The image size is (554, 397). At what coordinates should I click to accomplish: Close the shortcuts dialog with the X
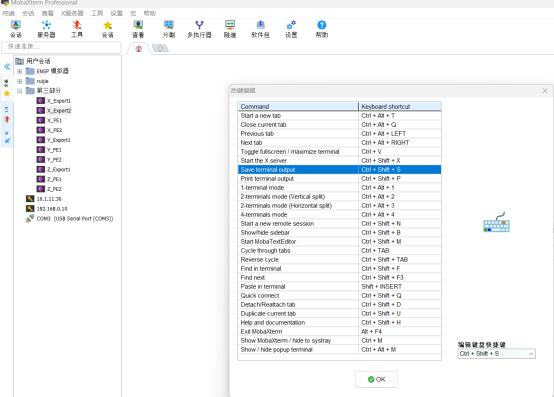click(x=545, y=91)
